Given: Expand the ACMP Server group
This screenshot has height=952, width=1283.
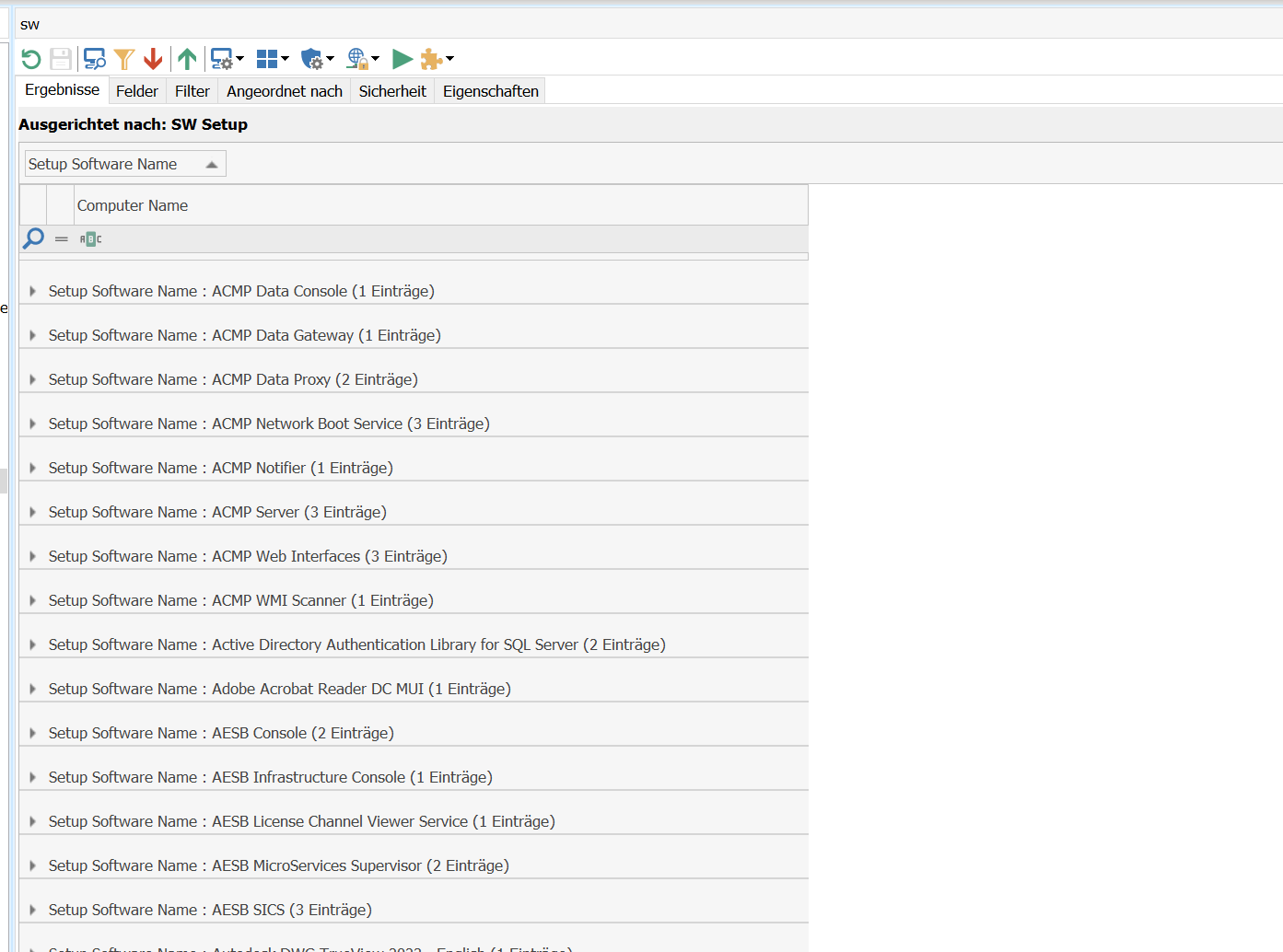Looking at the screenshot, I should click(x=32, y=512).
